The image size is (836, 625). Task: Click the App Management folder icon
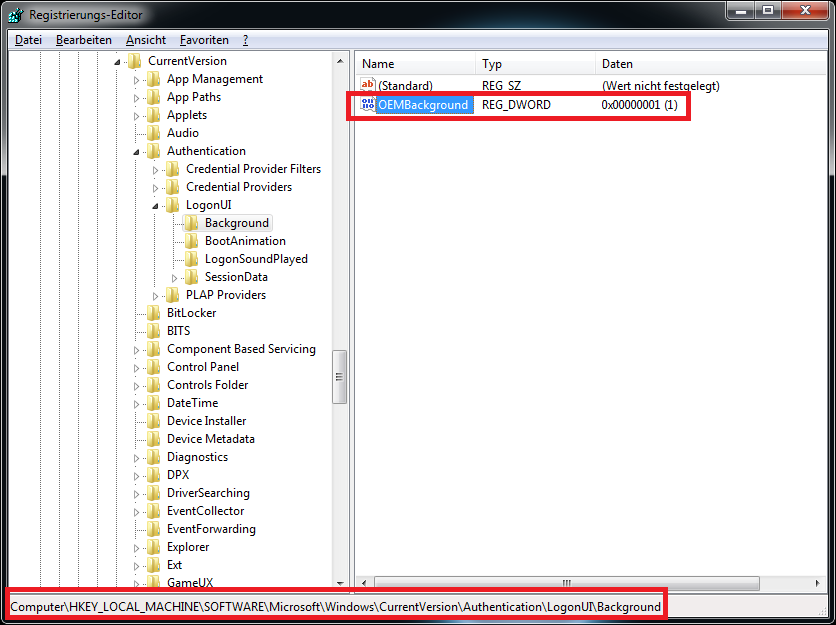pos(154,79)
